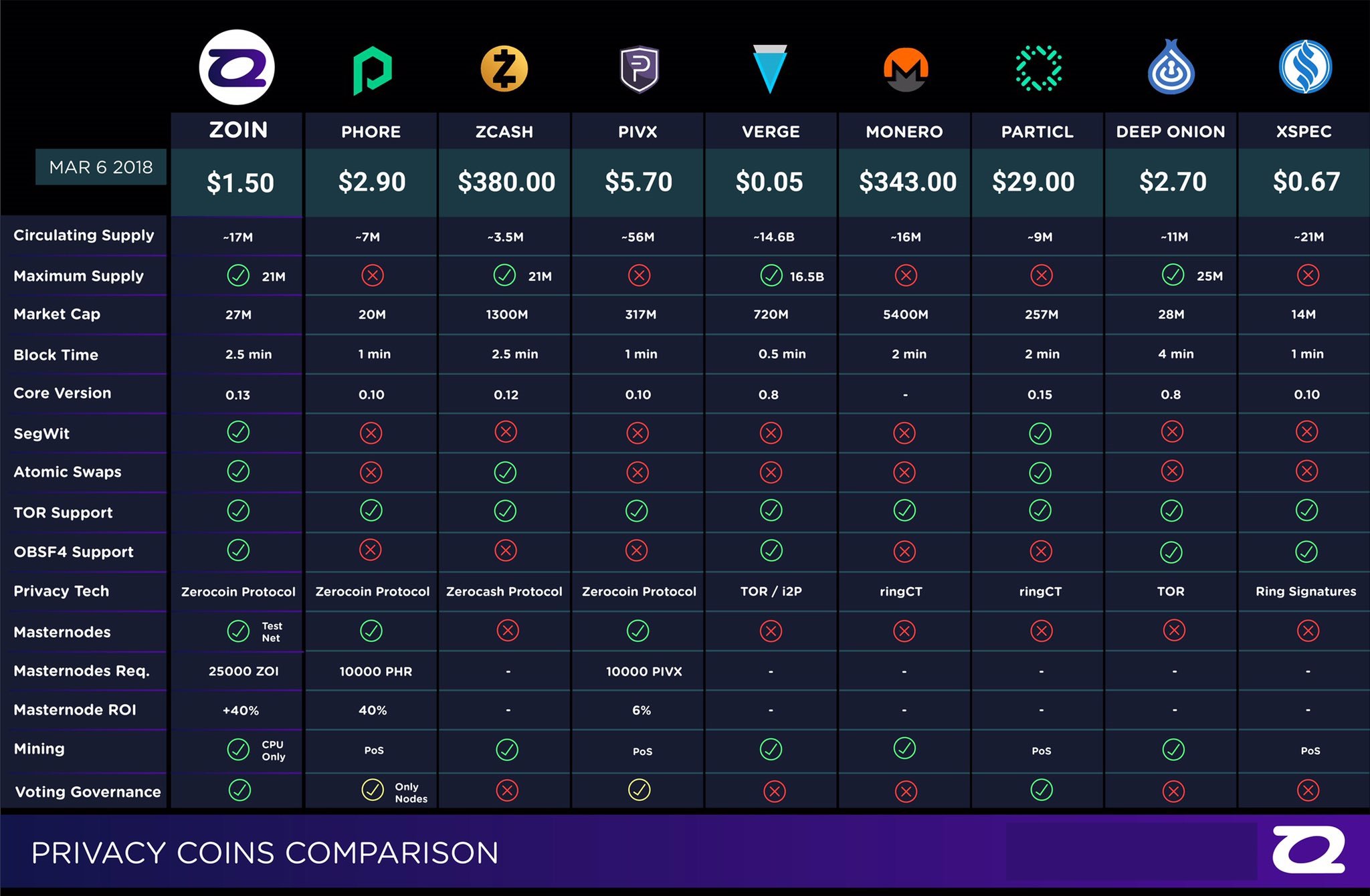The width and height of the screenshot is (1370, 896).
Task: Click PIVX's 6% masternode ROI
Action: point(642,710)
